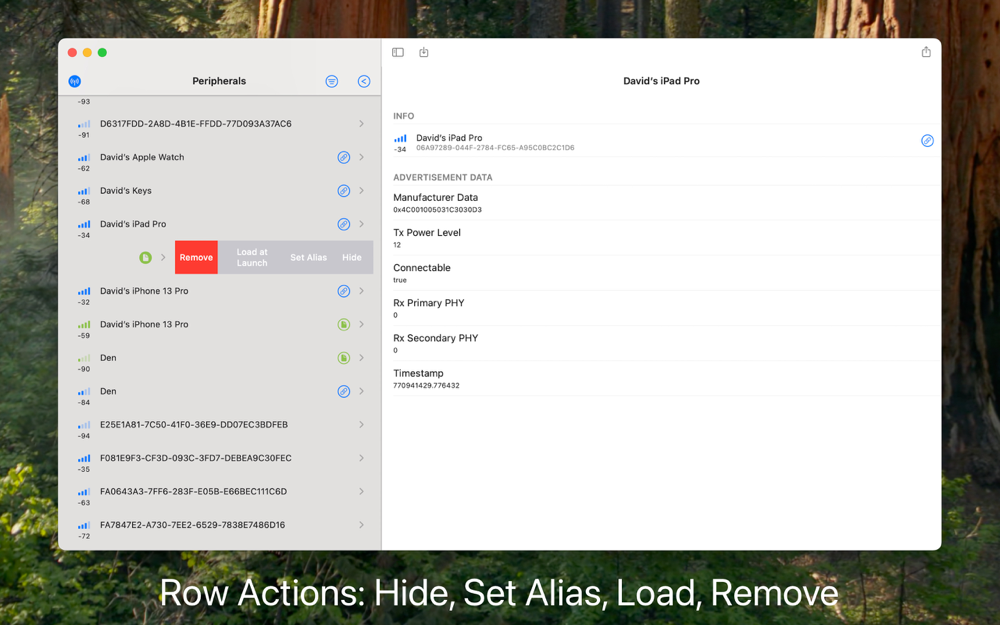Open chevron on F081E9F3 peripheral row

(x=362, y=458)
